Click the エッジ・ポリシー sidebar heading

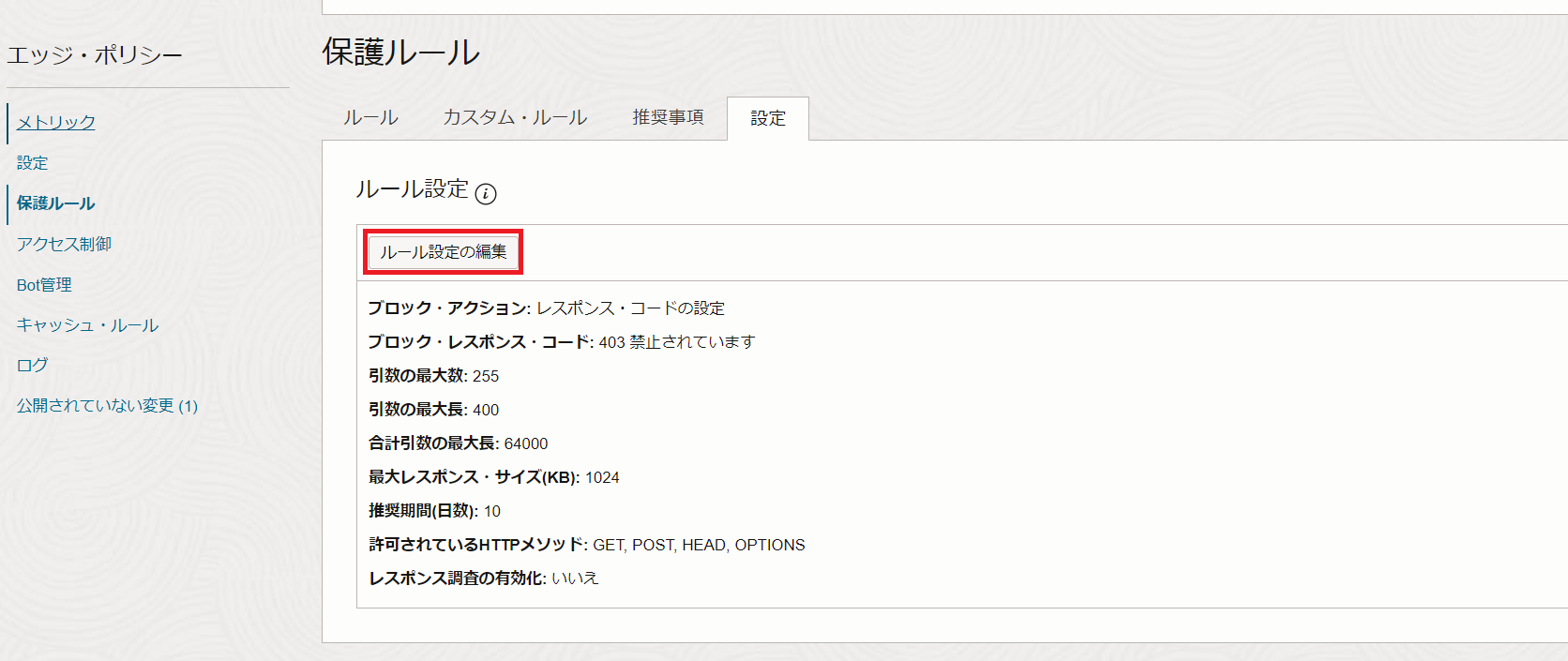coord(95,55)
